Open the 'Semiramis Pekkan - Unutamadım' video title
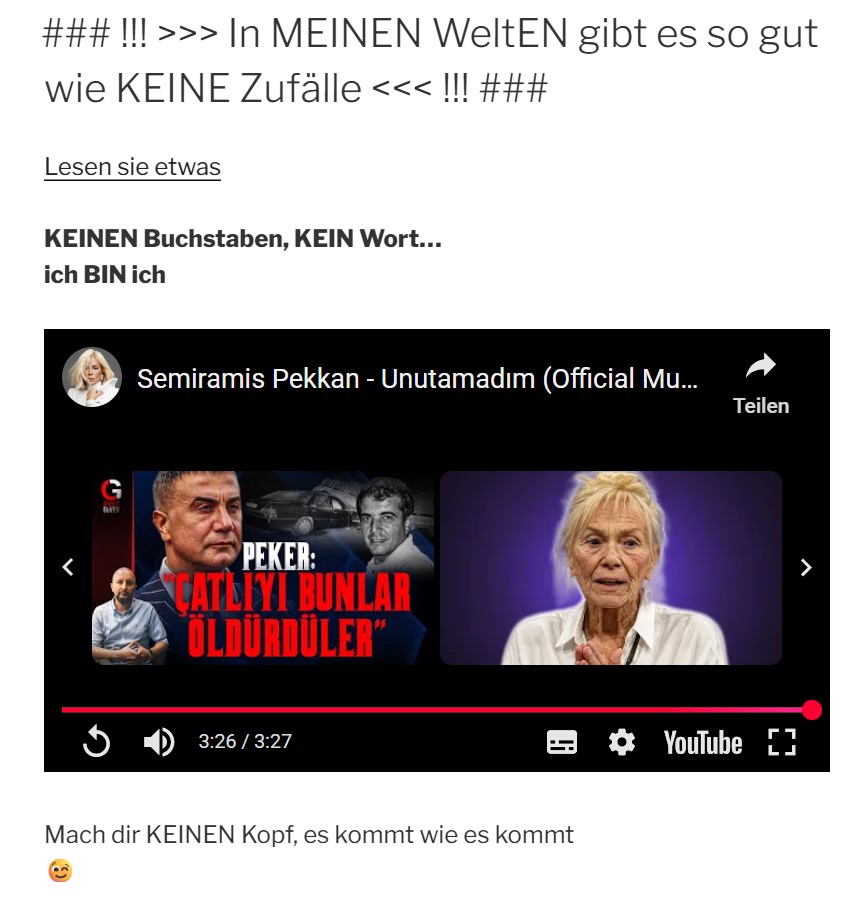The width and height of the screenshot is (867, 907). (417, 379)
